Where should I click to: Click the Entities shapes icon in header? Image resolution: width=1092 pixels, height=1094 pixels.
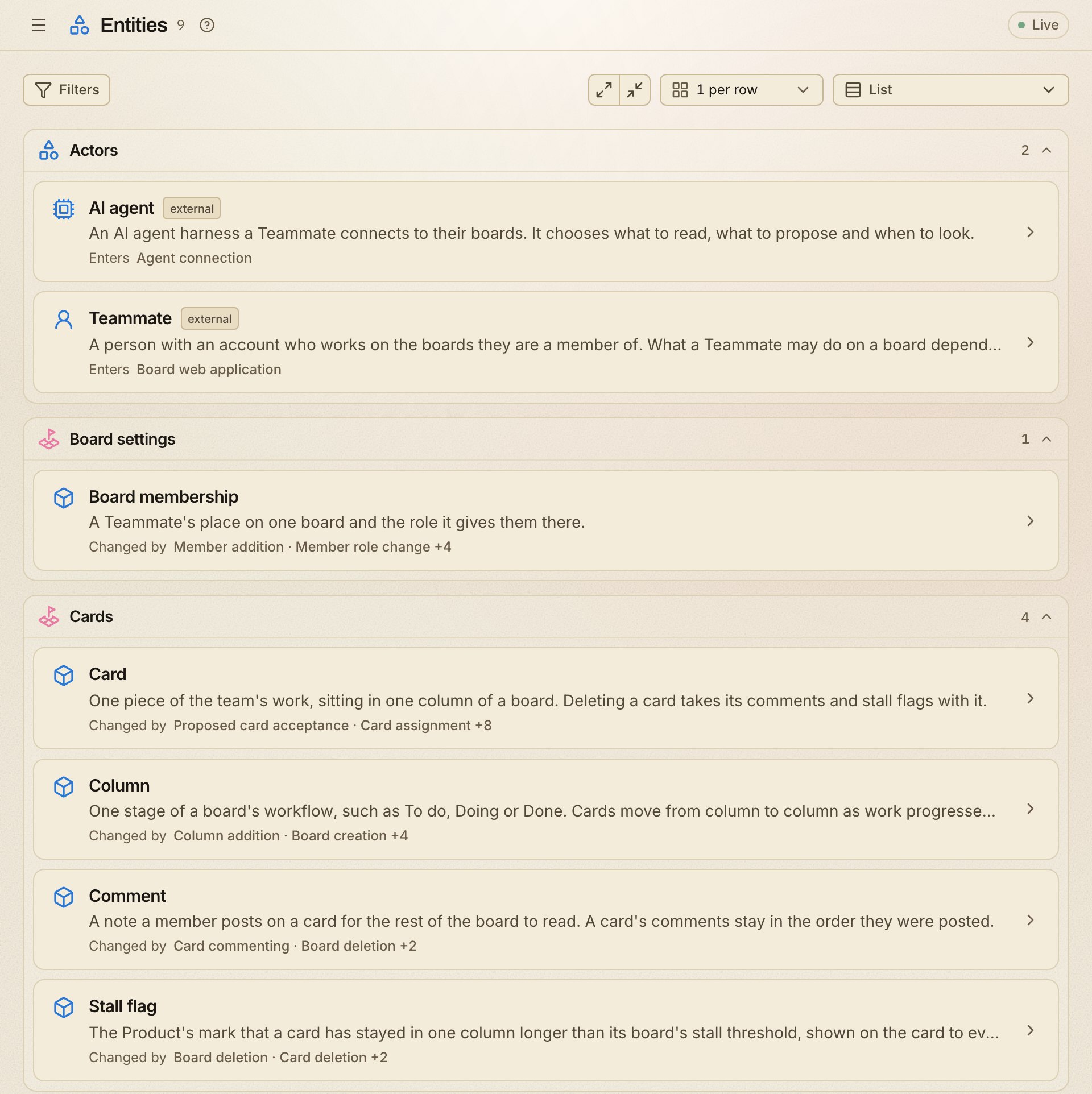coord(79,25)
